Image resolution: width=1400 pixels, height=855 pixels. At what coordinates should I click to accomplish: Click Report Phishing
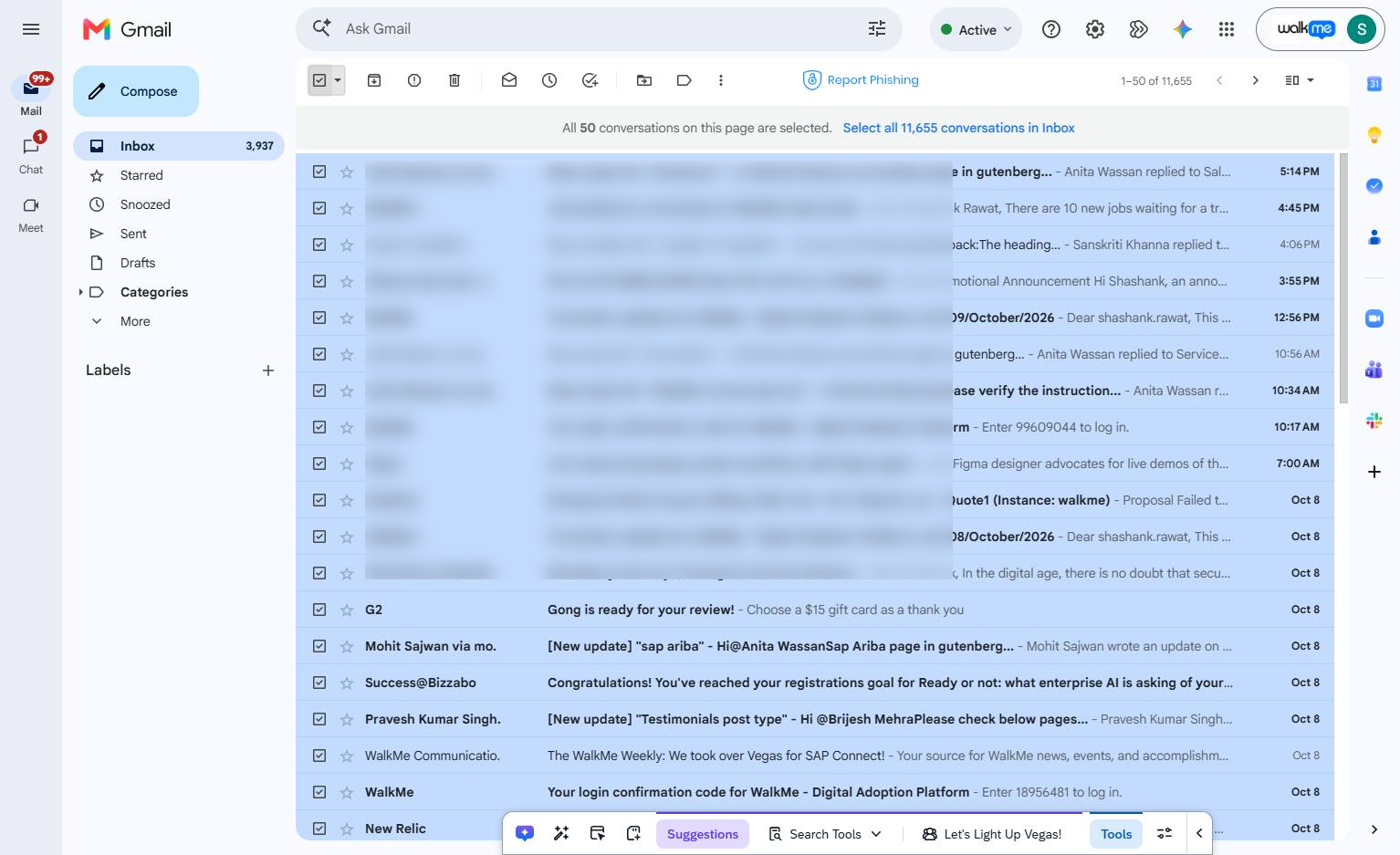point(861,80)
